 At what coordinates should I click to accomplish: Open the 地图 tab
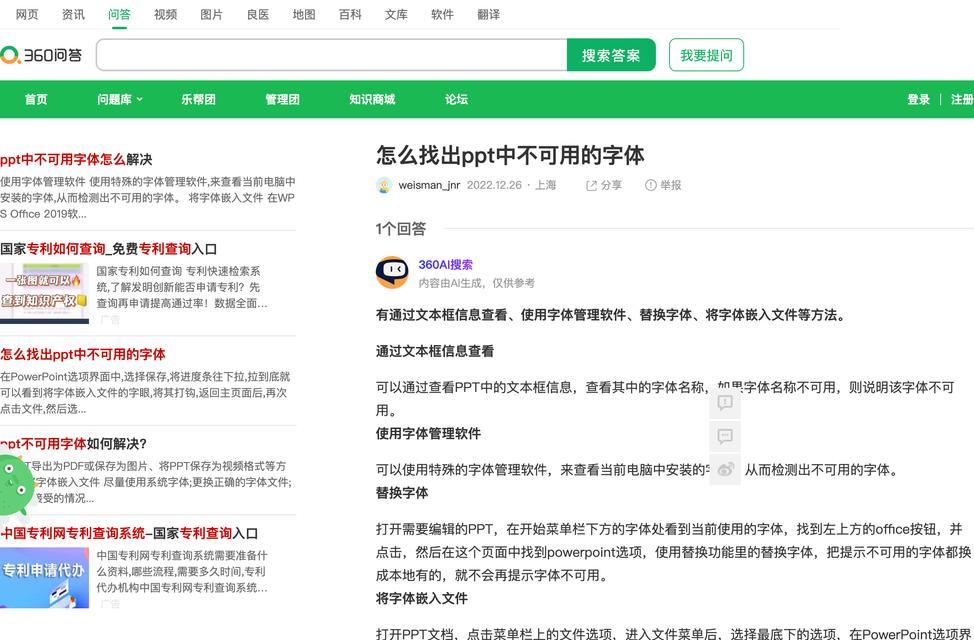pyautogui.click(x=304, y=14)
